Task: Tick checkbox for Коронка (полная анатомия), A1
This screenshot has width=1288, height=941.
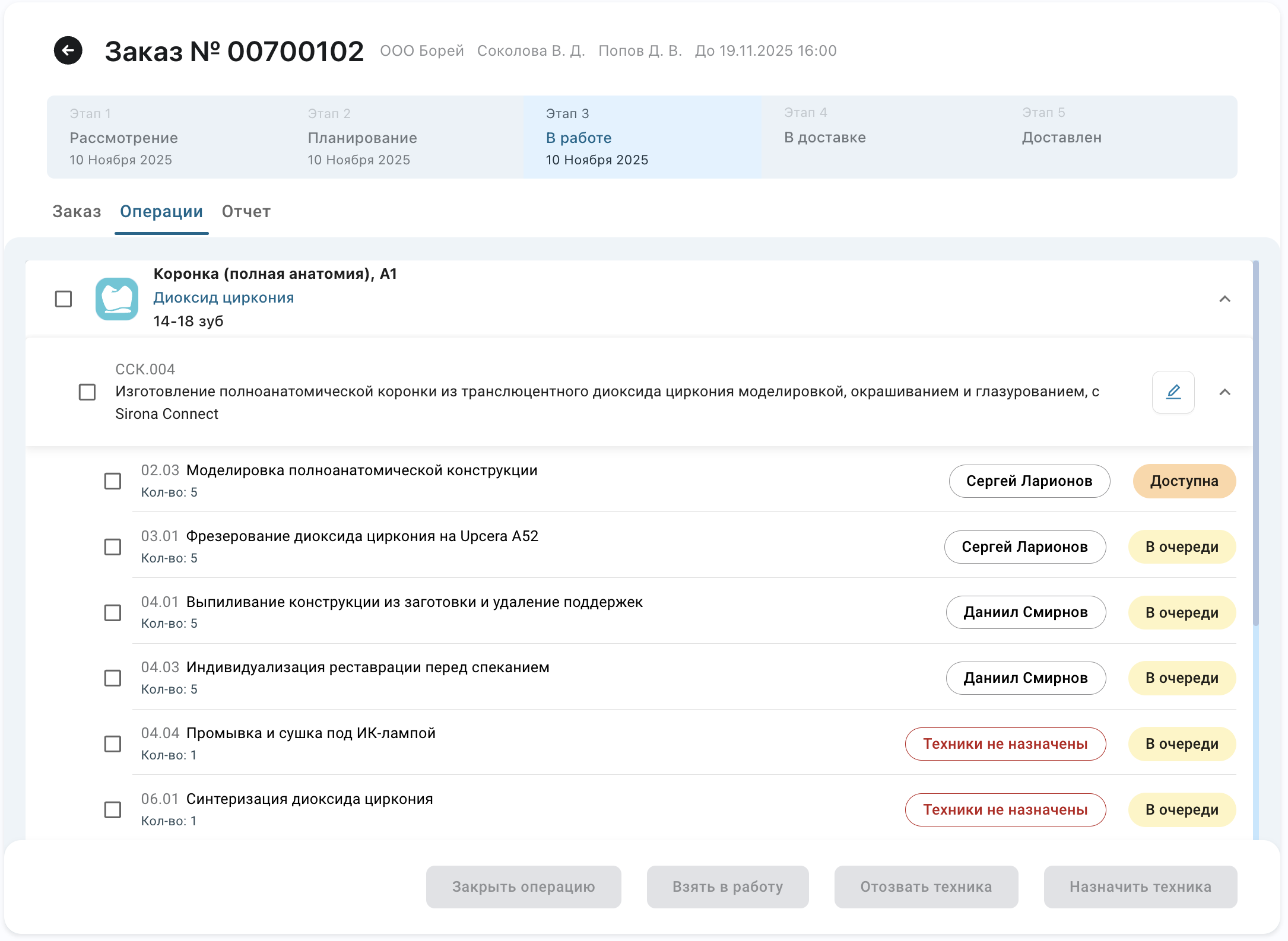Action: (x=64, y=299)
